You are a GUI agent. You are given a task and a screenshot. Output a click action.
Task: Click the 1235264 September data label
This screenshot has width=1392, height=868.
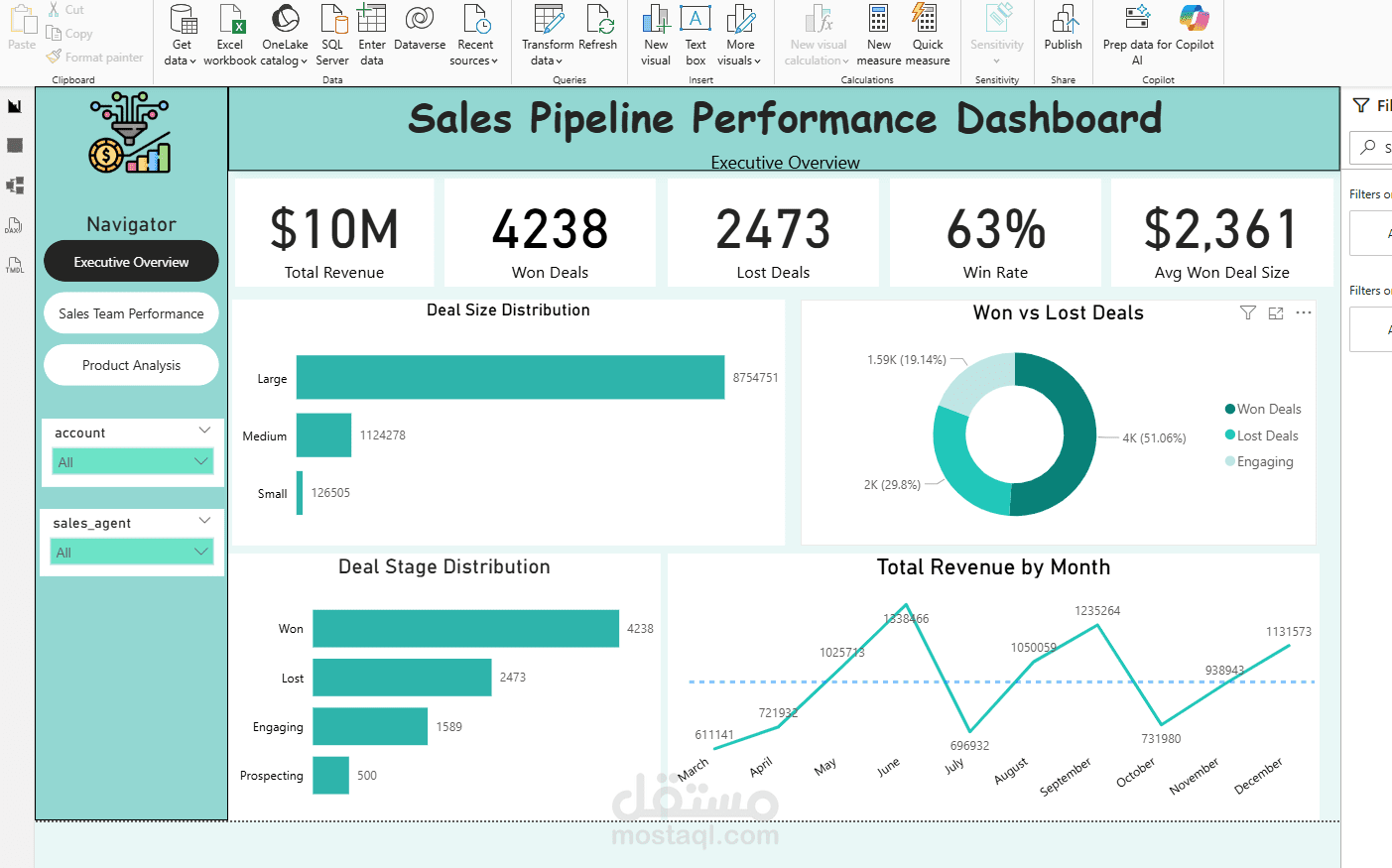(x=1097, y=611)
